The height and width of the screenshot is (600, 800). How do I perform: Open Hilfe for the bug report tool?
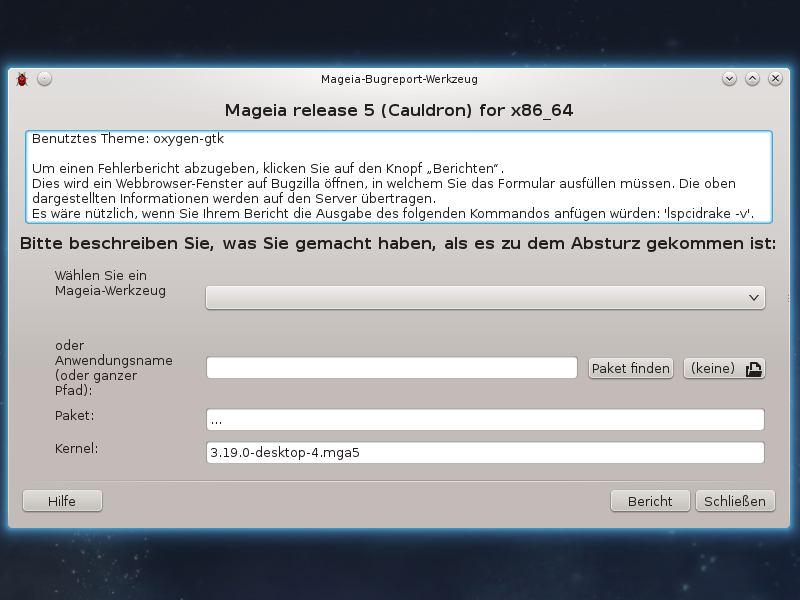tap(62, 501)
